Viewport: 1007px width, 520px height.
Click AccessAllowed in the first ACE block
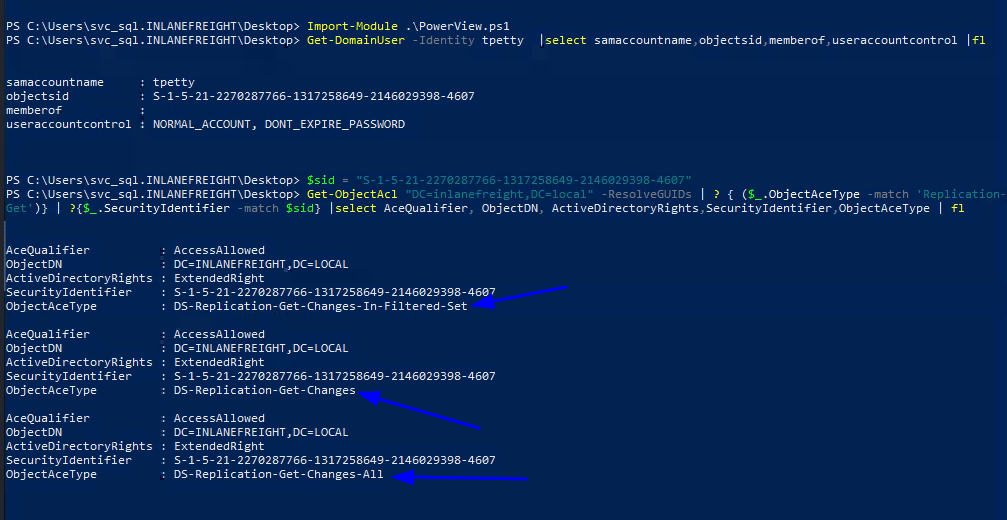click(219, 250)
